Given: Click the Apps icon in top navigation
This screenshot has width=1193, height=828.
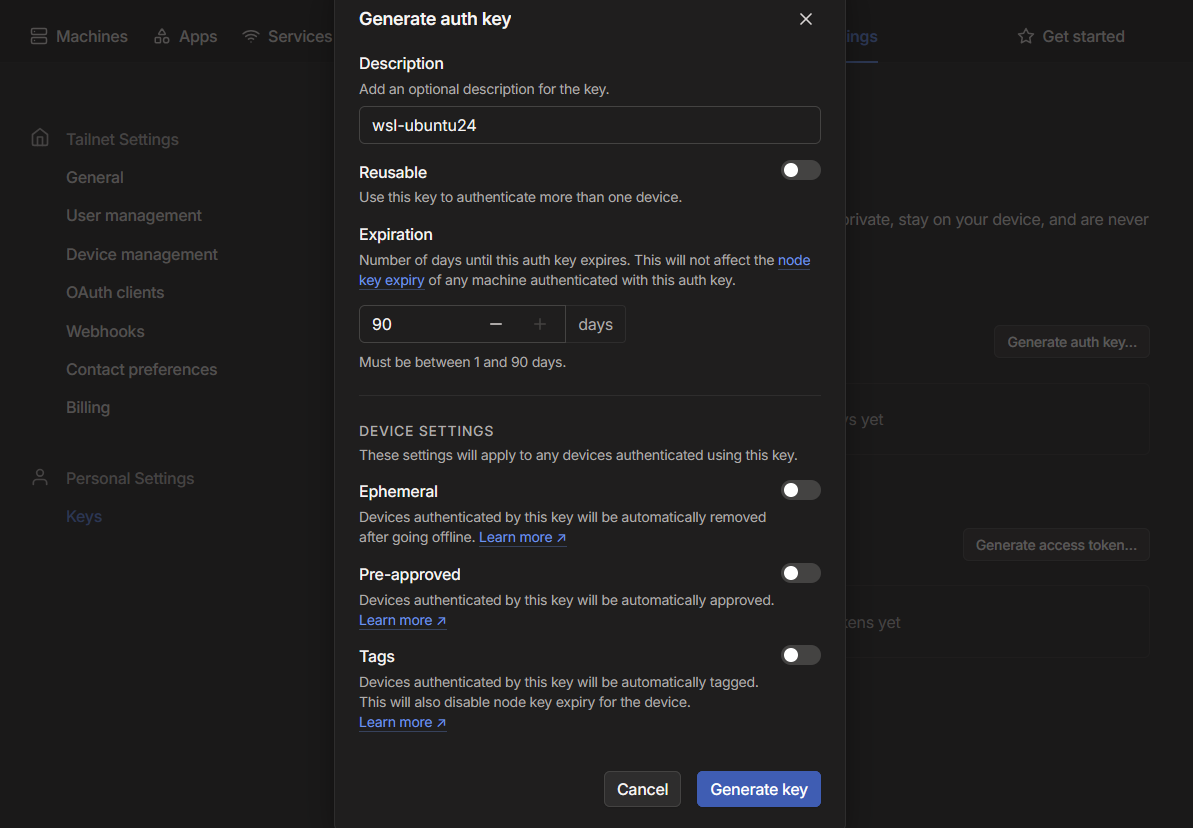Looking at the screenshot, I should pos(162,36).
